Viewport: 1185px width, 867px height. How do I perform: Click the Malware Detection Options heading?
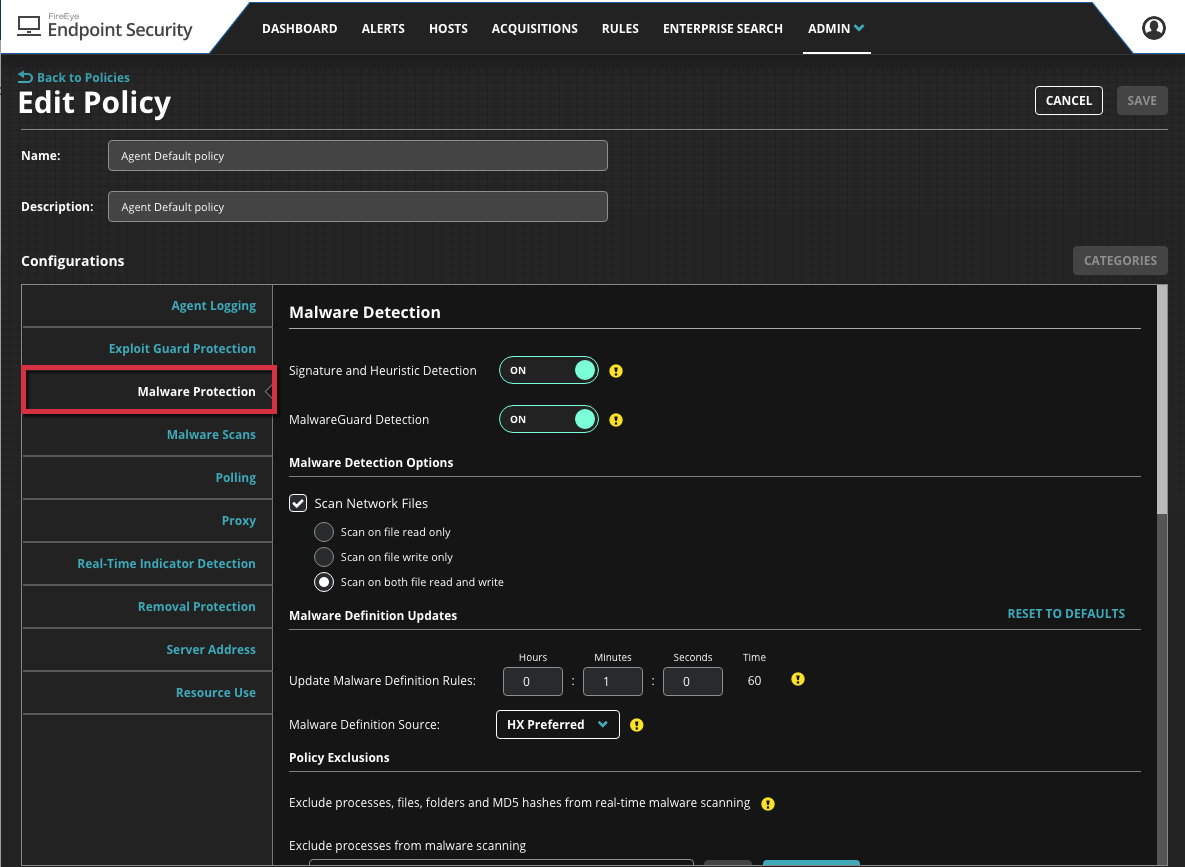(371, 463)
